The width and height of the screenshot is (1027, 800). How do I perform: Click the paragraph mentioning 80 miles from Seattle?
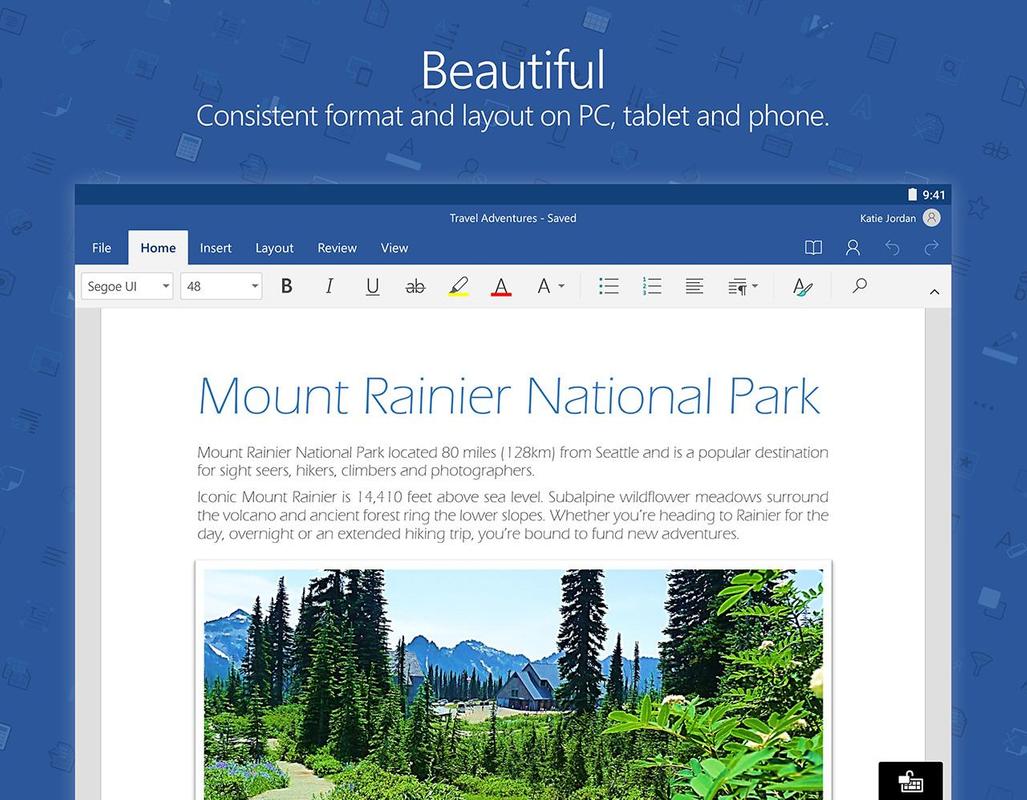(x=513, y=461)
